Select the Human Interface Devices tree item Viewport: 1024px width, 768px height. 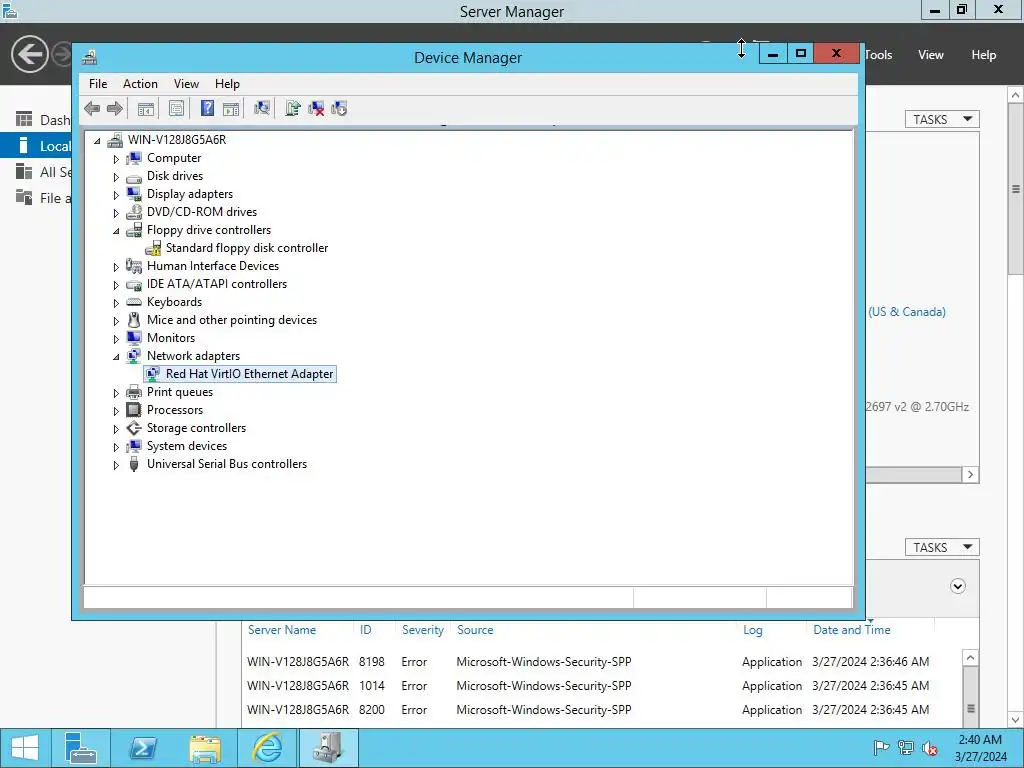[x=213, y=266]
